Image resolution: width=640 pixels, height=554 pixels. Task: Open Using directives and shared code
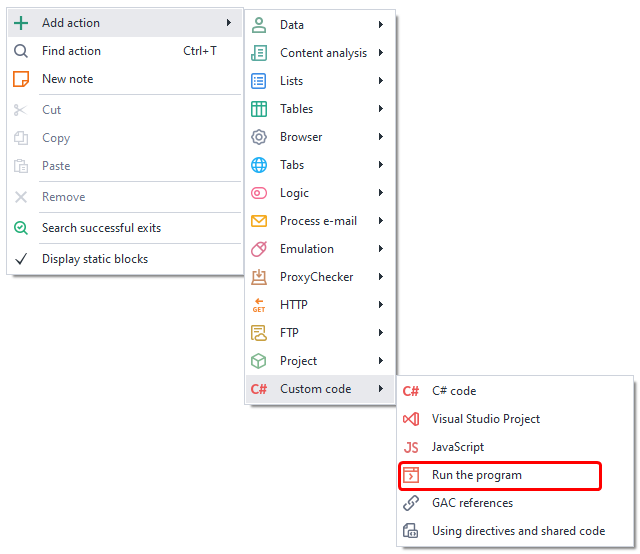pyautogui.click(x=517, y=531)
